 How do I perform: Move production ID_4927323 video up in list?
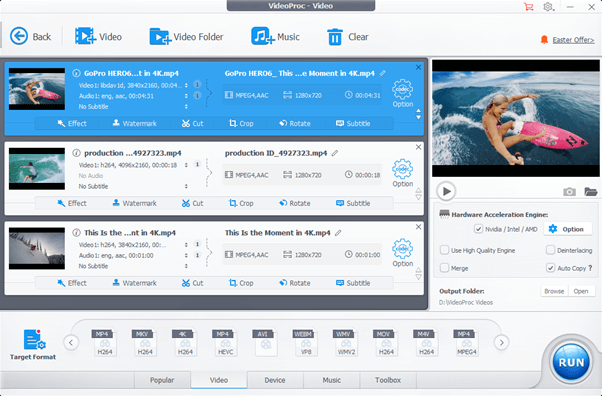418,190
